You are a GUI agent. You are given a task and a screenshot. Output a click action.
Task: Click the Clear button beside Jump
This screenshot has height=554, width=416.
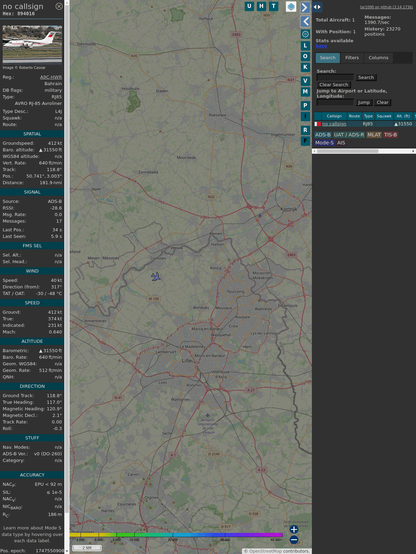pyautogui.click(x=382, y=102)
